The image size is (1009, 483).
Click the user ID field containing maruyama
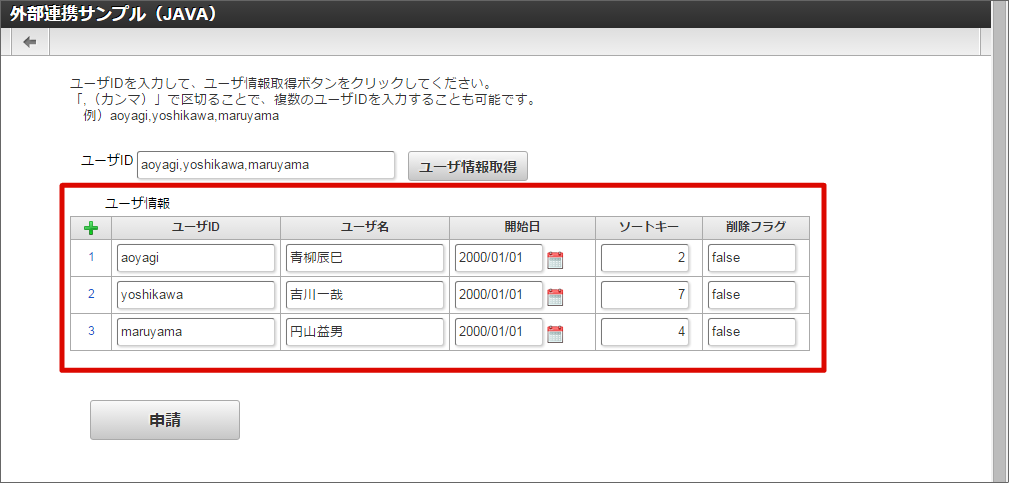tap(195, 332)
